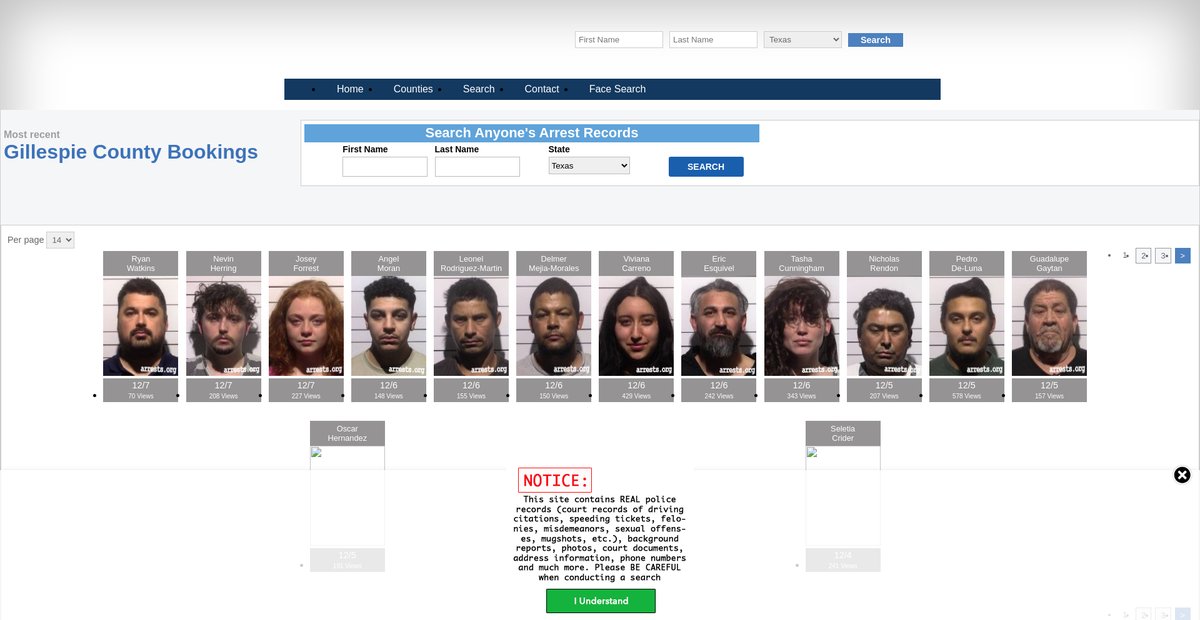Click the Ryan Watkins name header
The width and height of the screenshot is (1200, 620).
[x=141, y=264]
